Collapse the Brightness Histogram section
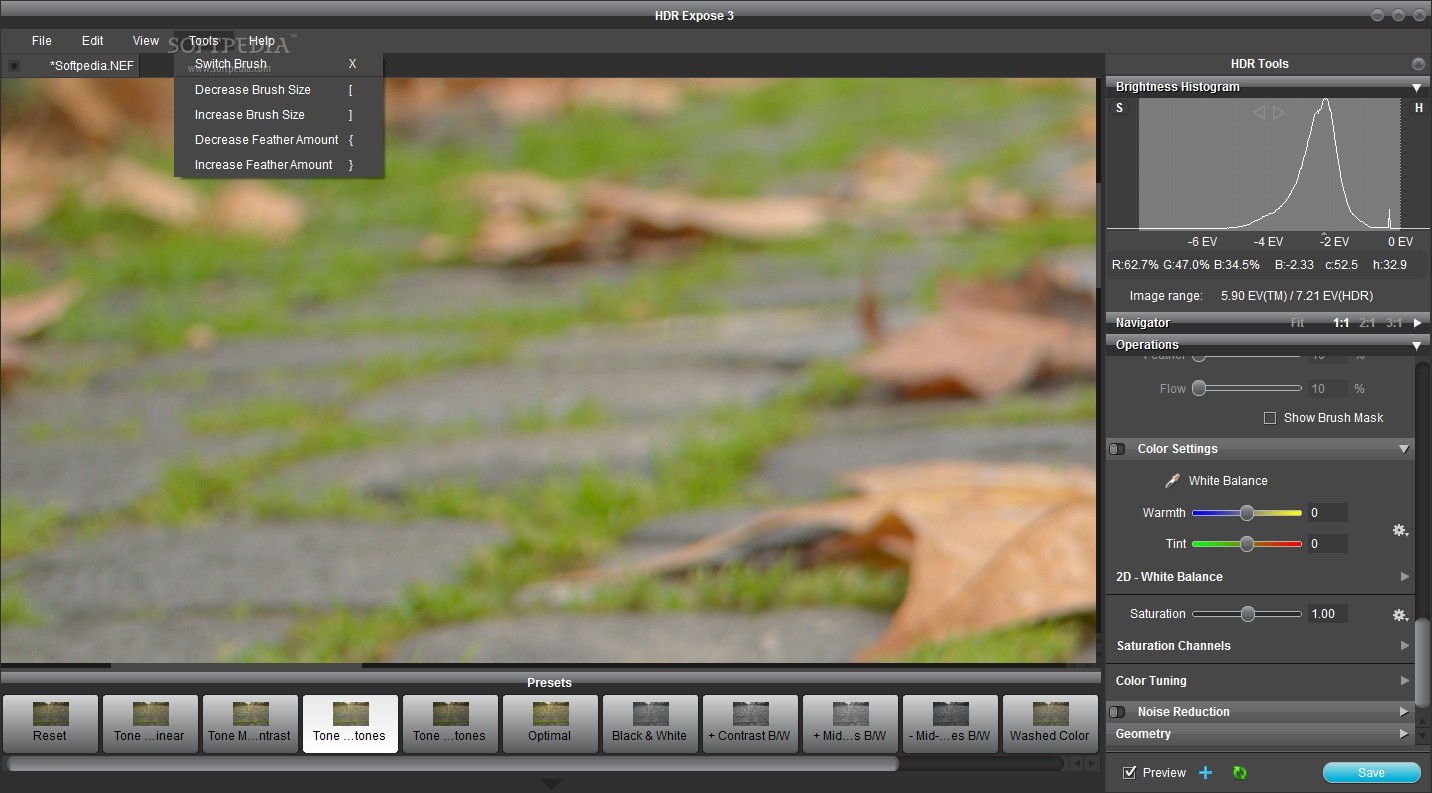This screenshot has width=1432, height=793. (x=1416, y=87)
